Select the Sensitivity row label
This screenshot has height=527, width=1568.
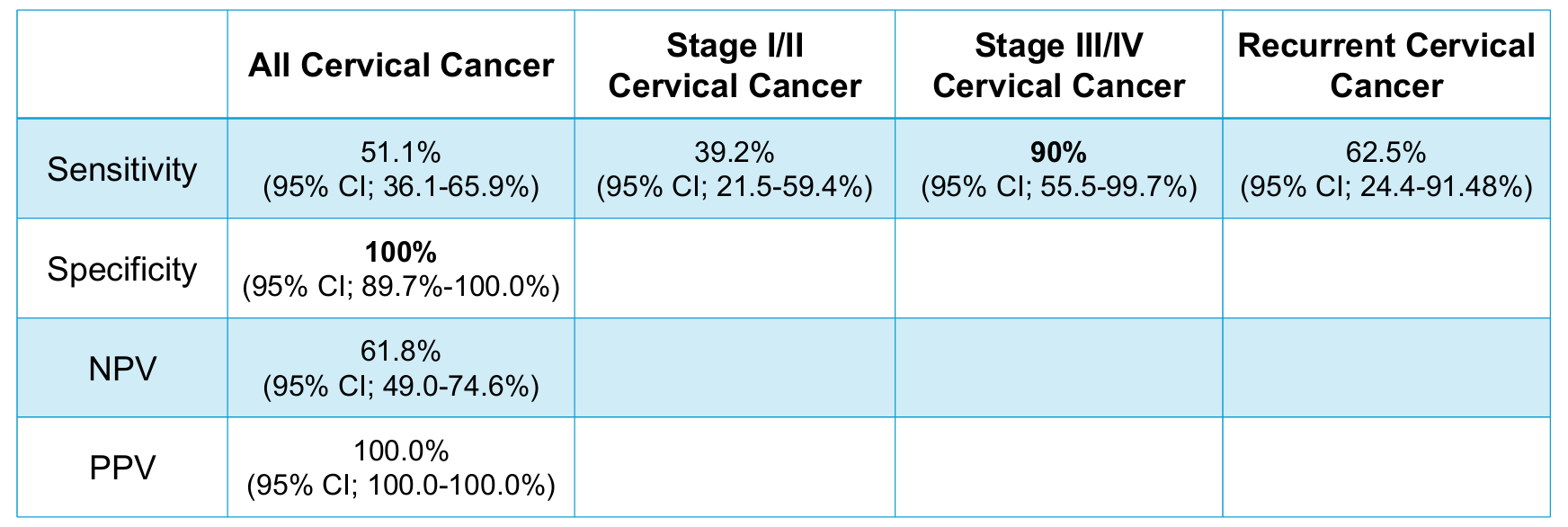(122, 169)
